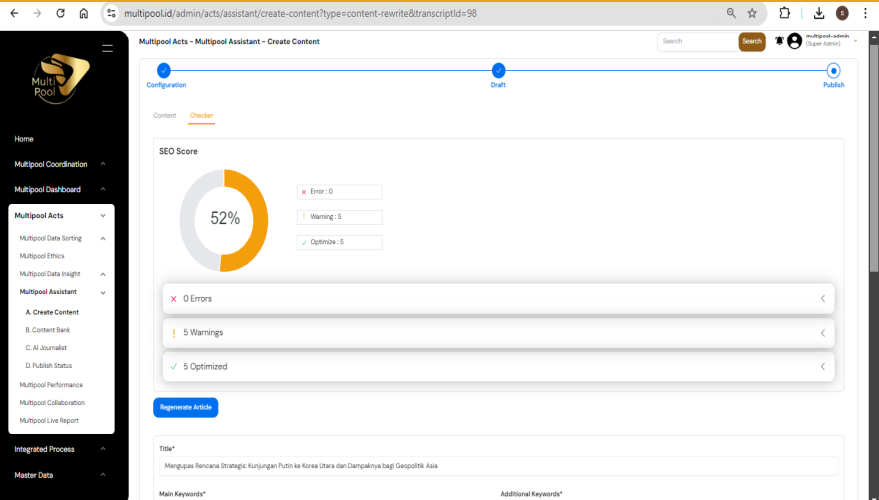The width and height of the screenshot is (879, 500).
Task: Switch to the Checker tab
Action: click(x=201, y=115)
